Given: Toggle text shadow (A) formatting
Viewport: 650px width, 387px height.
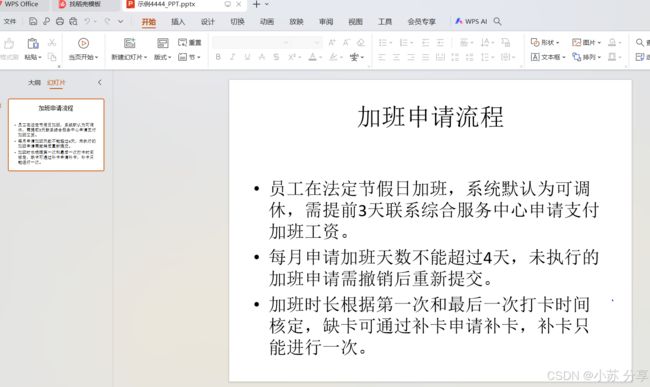Looking at the screenshot, I should tap(262, 57).
